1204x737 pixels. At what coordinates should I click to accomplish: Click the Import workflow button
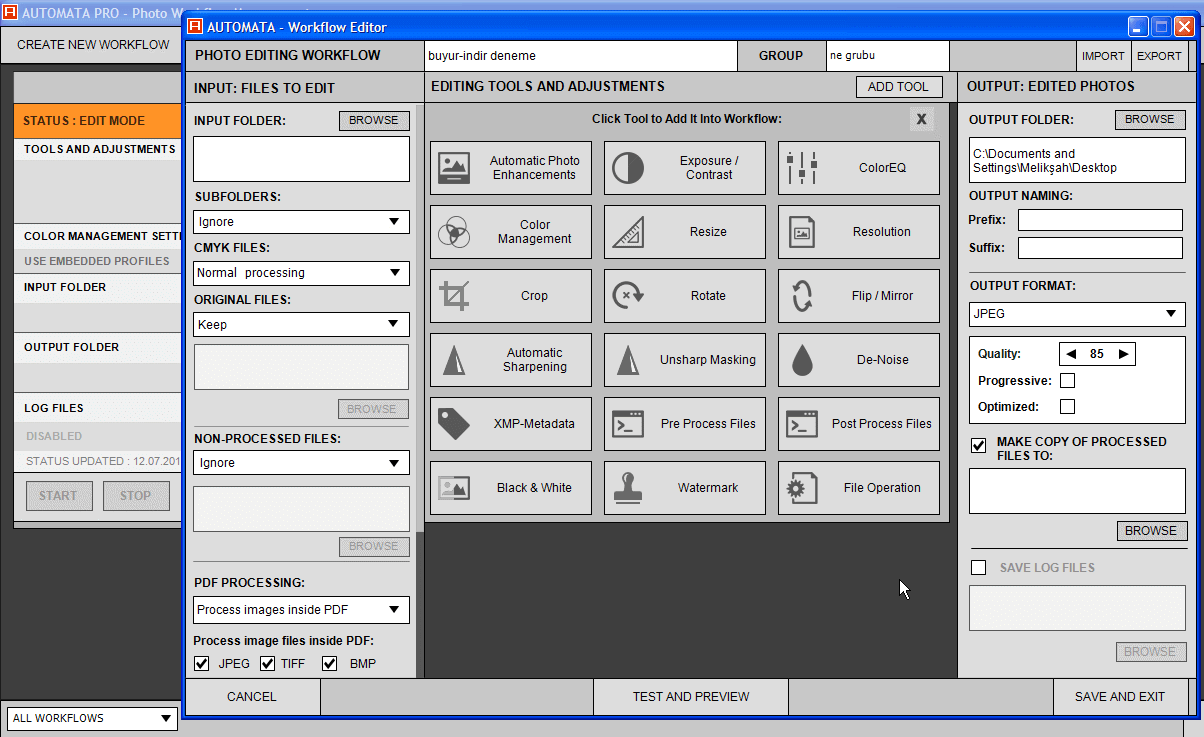(x=1103, y=56)
